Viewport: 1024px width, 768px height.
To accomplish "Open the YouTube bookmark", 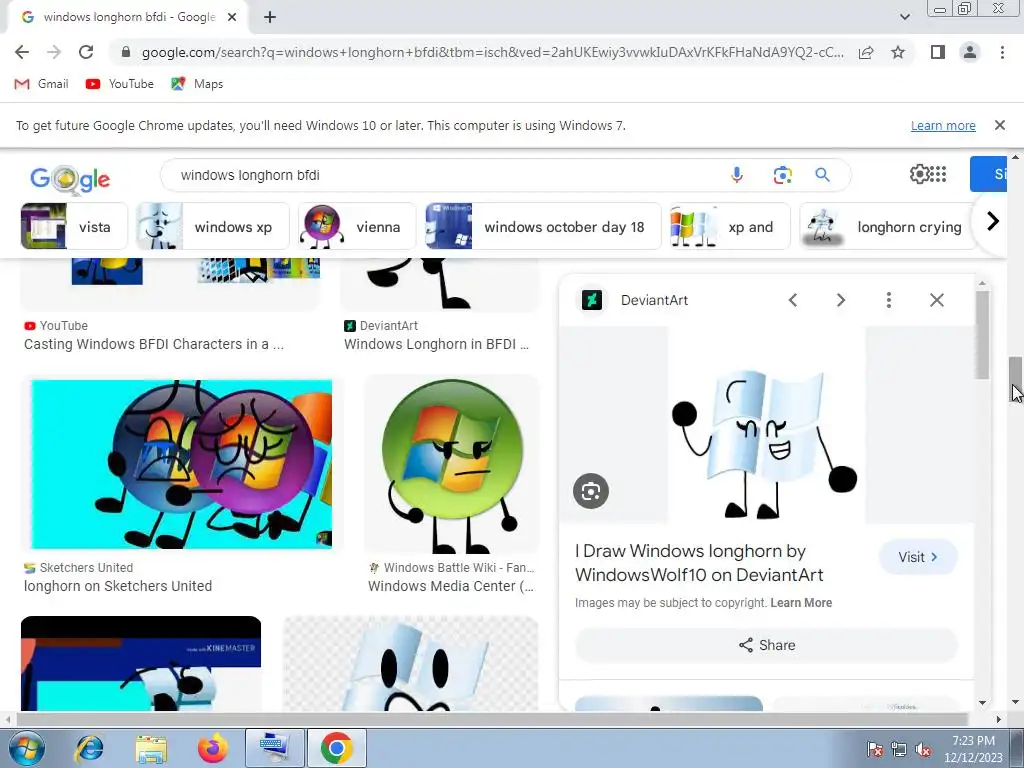I will 120,84.
